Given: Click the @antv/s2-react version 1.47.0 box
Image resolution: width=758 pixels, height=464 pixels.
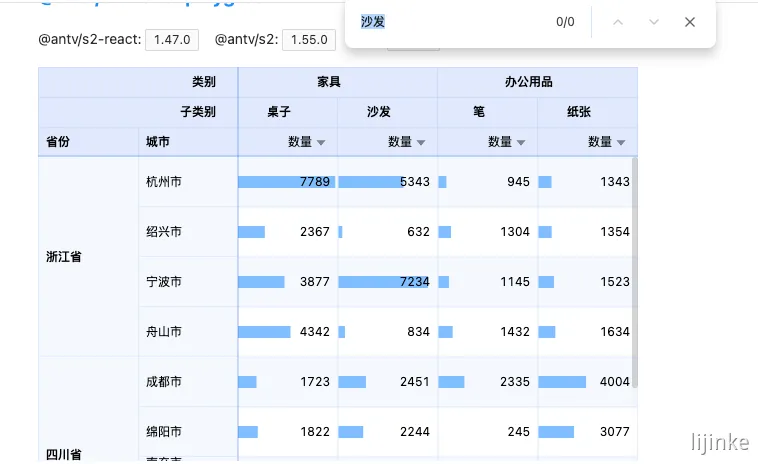Looking at the screenshot, I should [x=172, y=40].
